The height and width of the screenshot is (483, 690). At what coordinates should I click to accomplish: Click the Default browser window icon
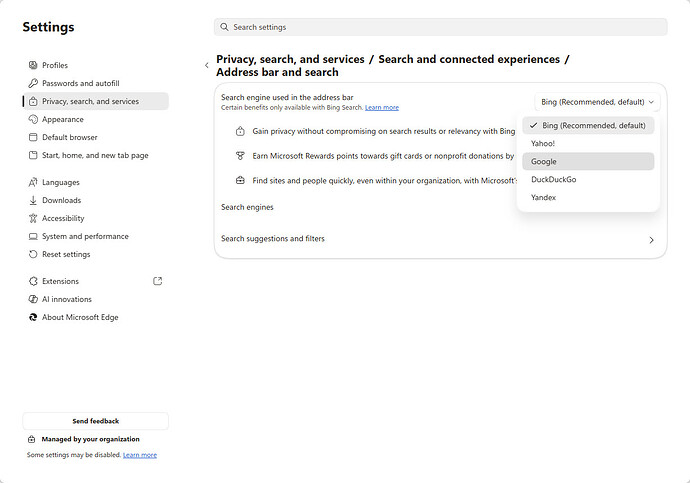33,137
